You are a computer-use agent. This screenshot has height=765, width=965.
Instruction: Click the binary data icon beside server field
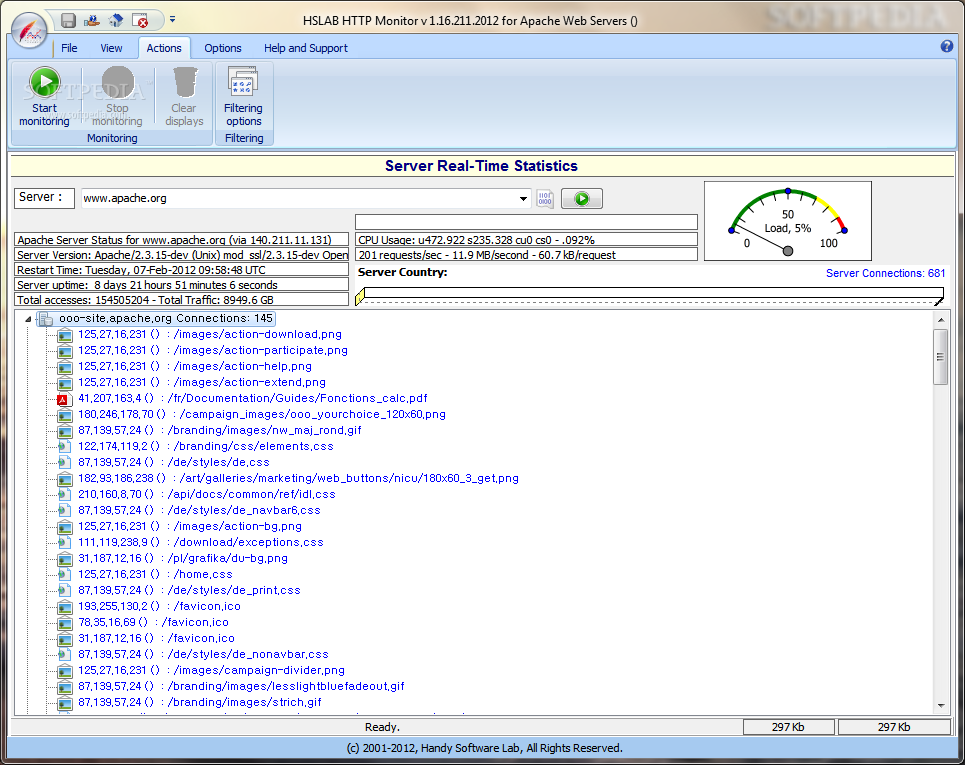click(545, 199)
